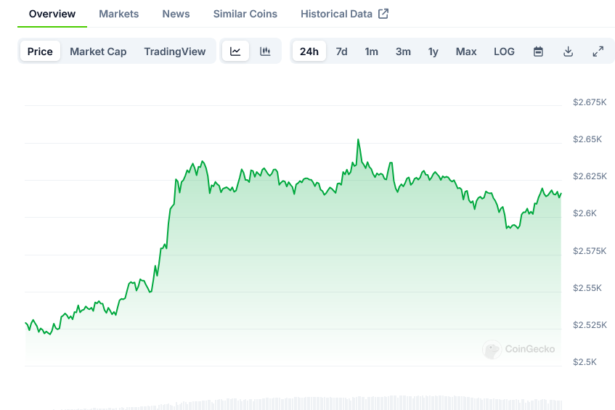This screenshot has width=615, height=410.
Task: Open the Overview tab
Action: point(52,14)
